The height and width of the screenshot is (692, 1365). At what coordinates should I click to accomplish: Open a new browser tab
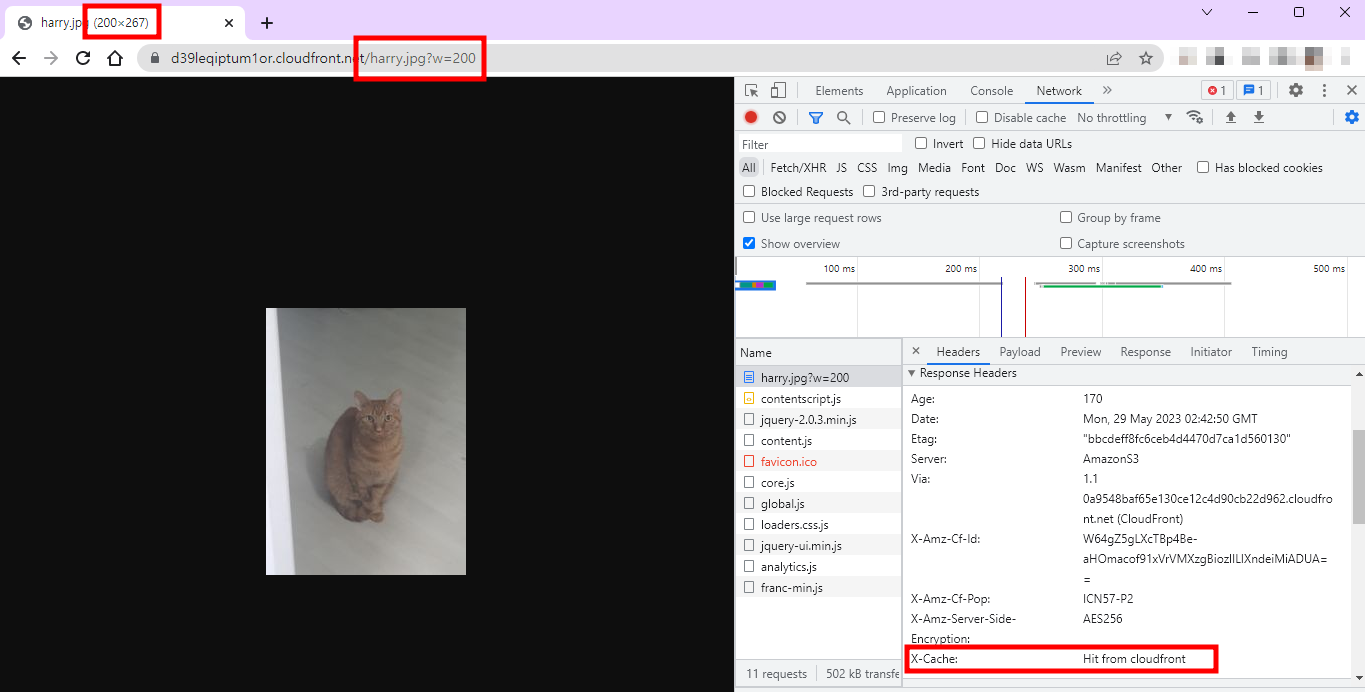[x=266, y=23]
